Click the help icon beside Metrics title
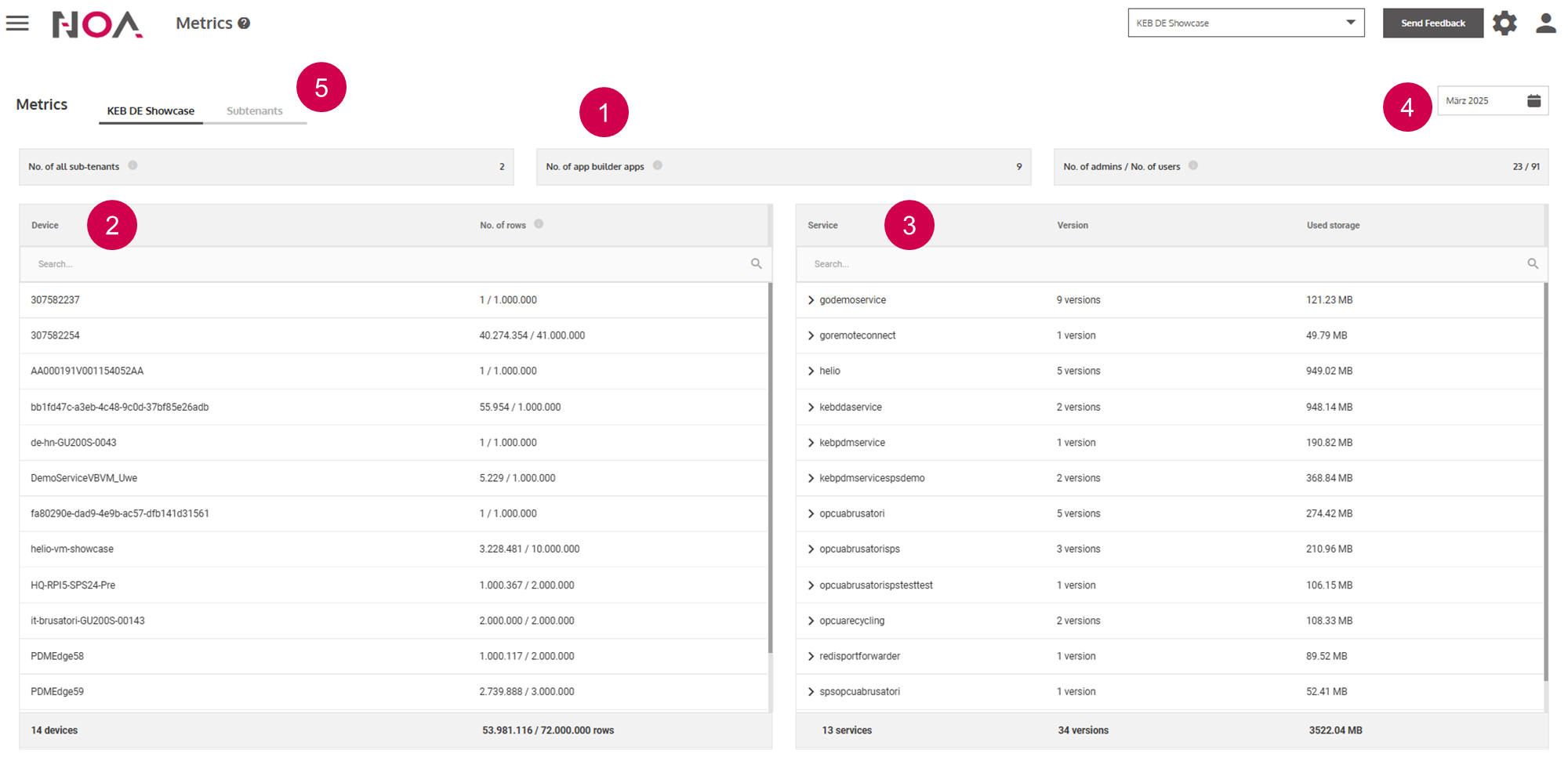This screenshot has width=1568, height=761. tap(244, 24)
